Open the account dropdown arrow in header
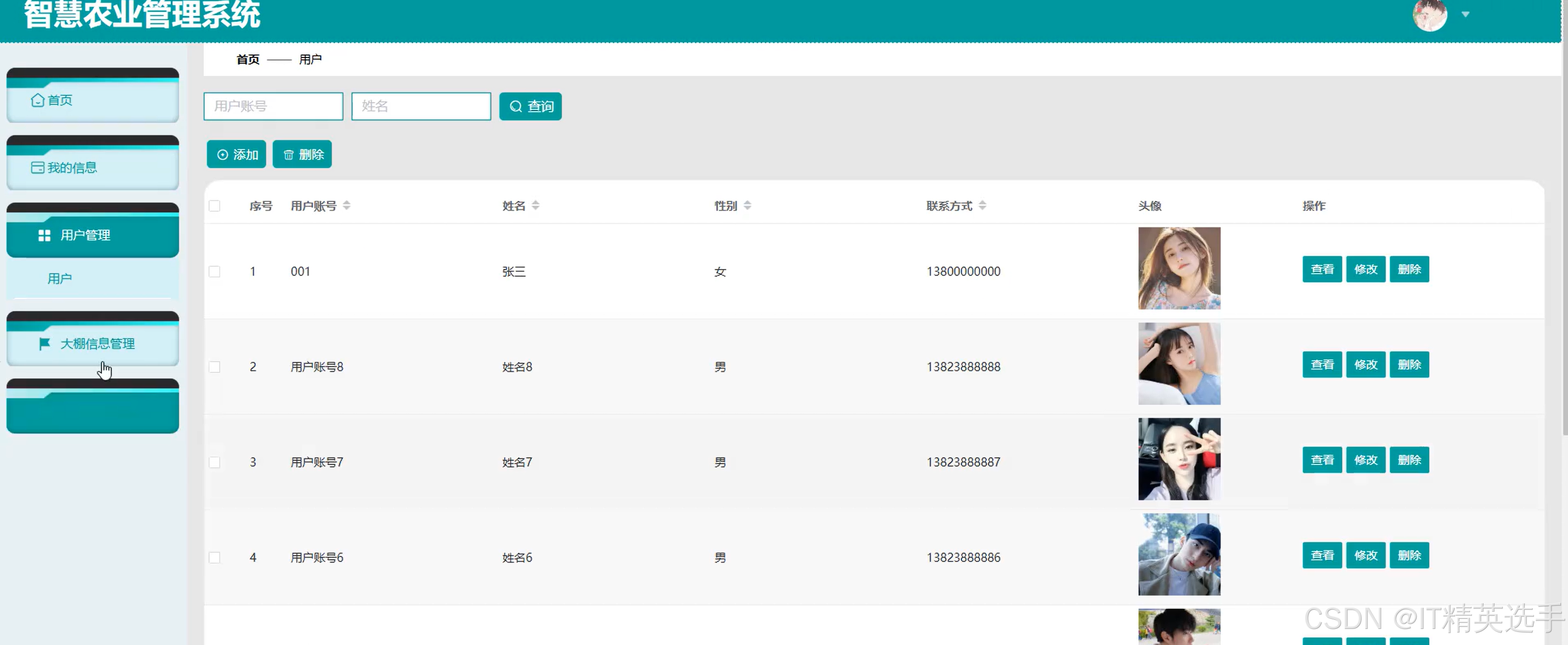This screenshot has width=1568, height=645. pyautogui.click(x=1466, y=14)
